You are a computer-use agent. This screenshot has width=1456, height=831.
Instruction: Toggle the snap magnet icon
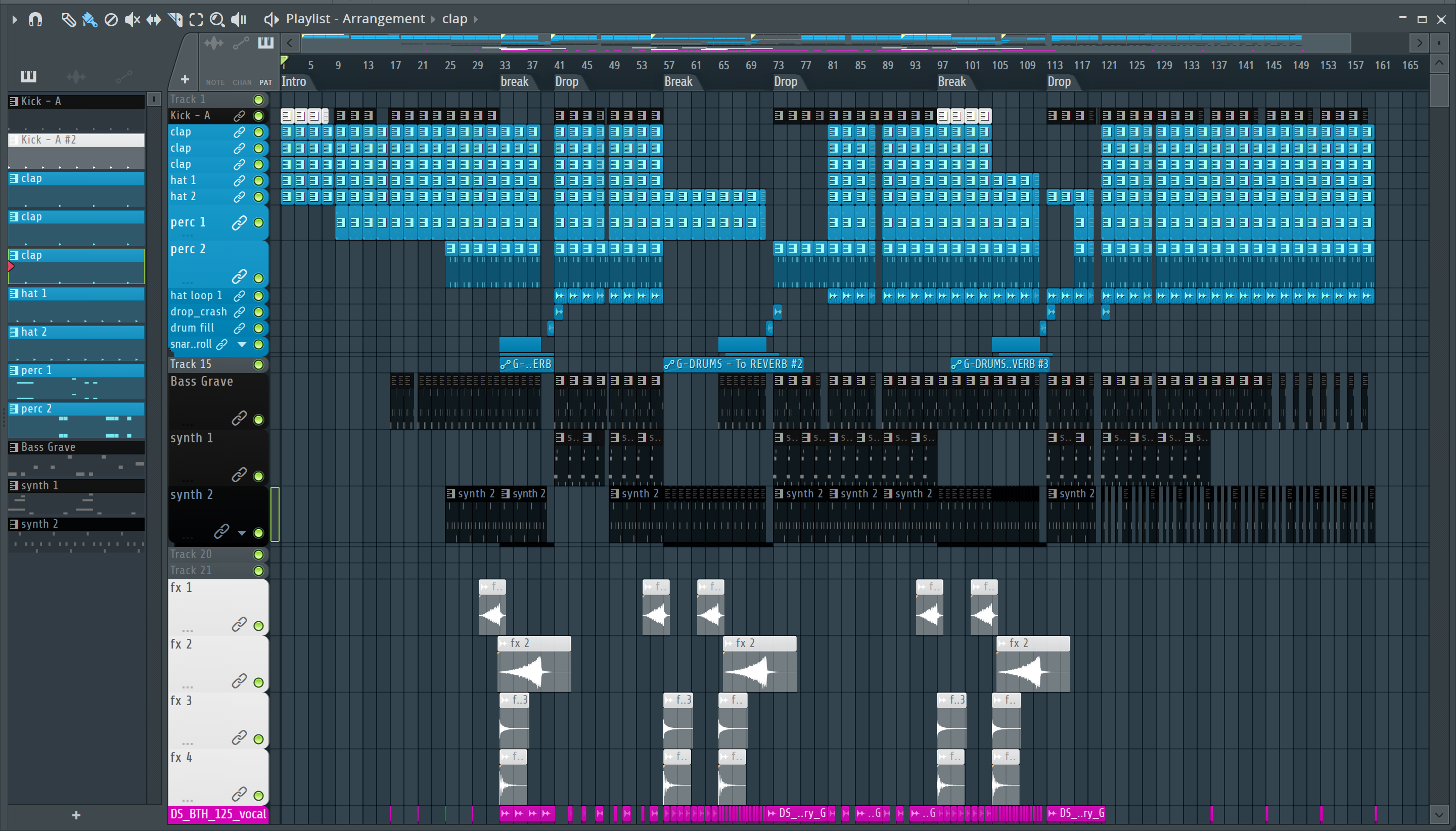coord(35,19)
